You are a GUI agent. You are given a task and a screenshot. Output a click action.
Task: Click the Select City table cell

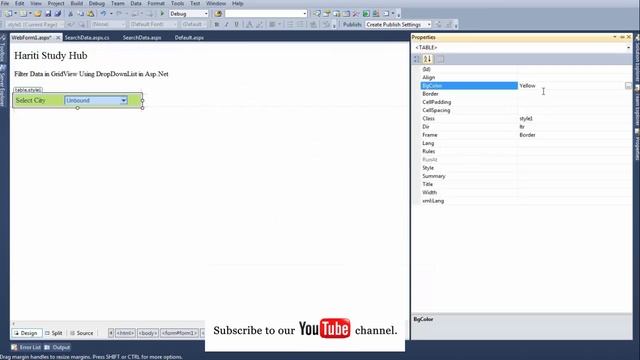coord(30,100)
